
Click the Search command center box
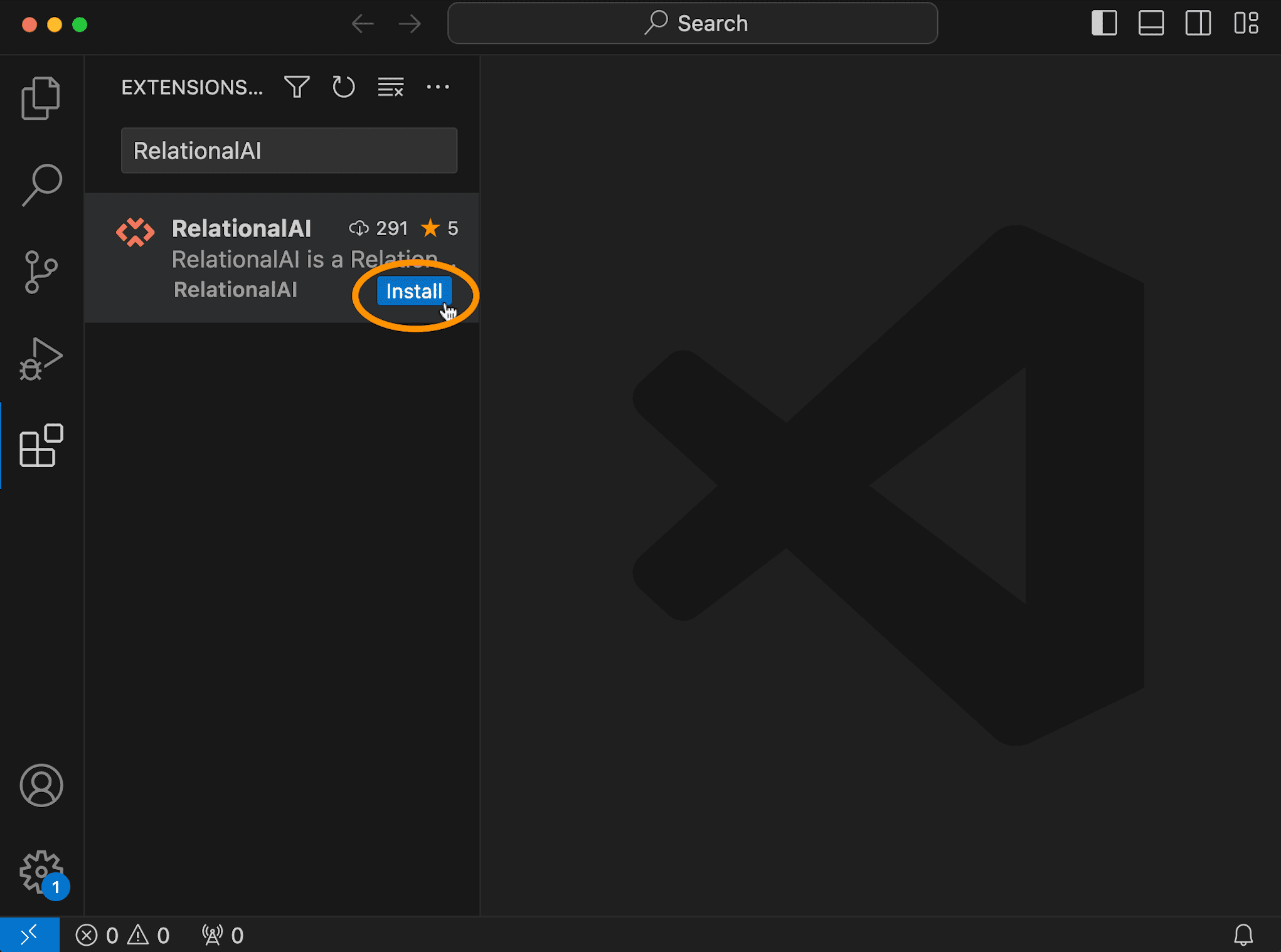tap(693, 24)
